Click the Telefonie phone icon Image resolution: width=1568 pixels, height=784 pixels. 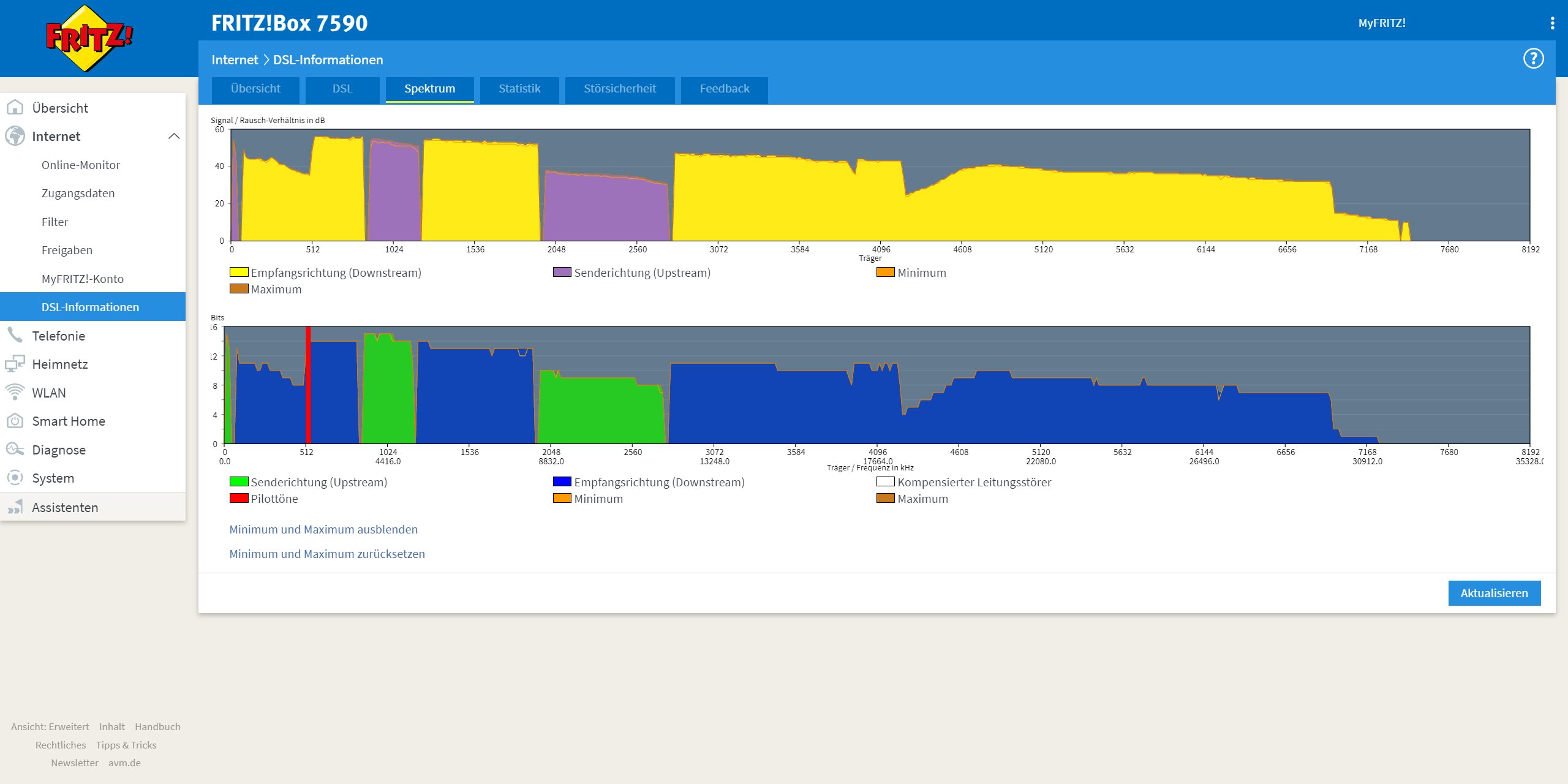pos(15,335)
